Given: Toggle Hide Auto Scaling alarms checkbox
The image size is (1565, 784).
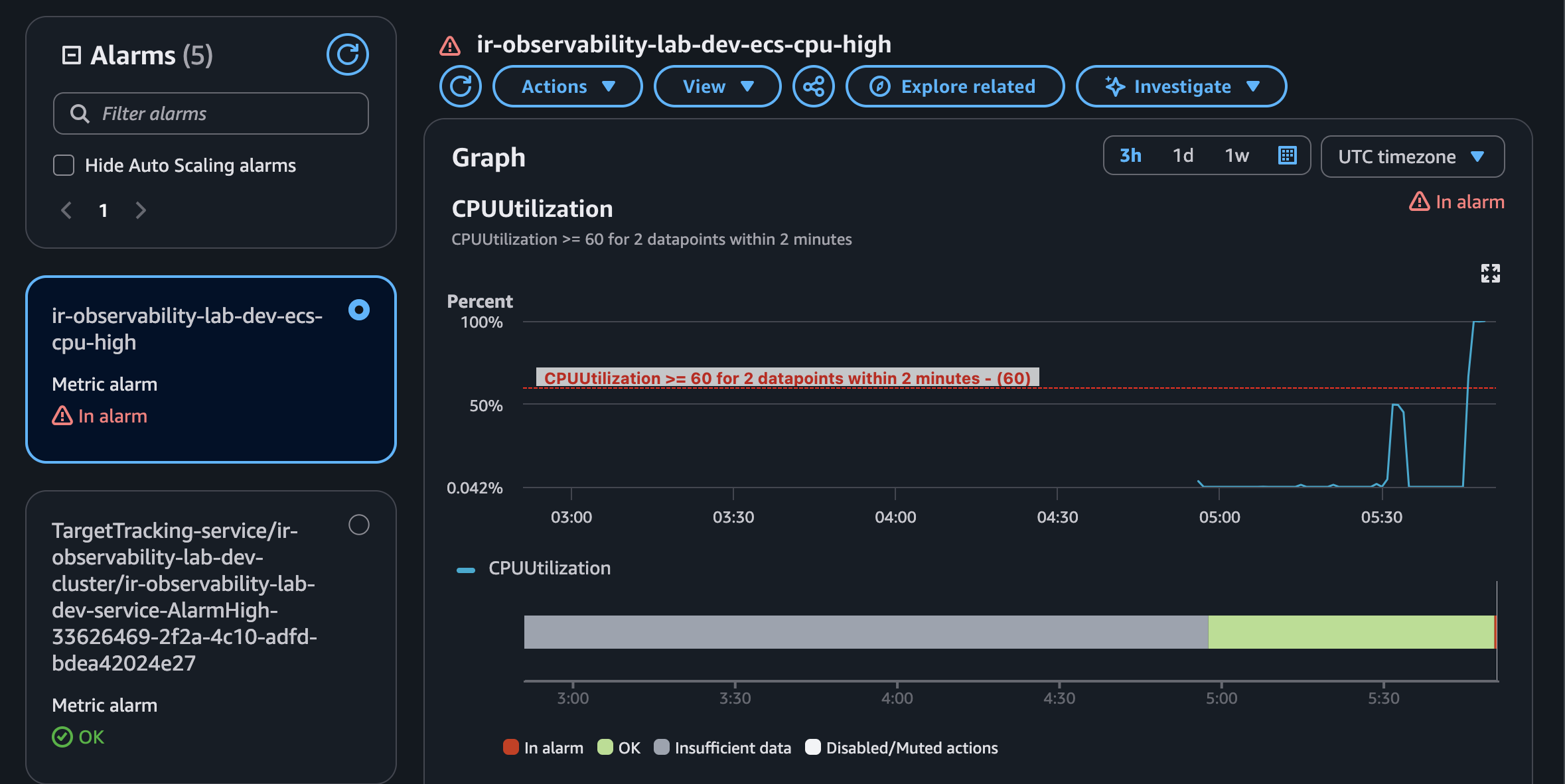Looking at the screenshot, I should tap(64, 165).
